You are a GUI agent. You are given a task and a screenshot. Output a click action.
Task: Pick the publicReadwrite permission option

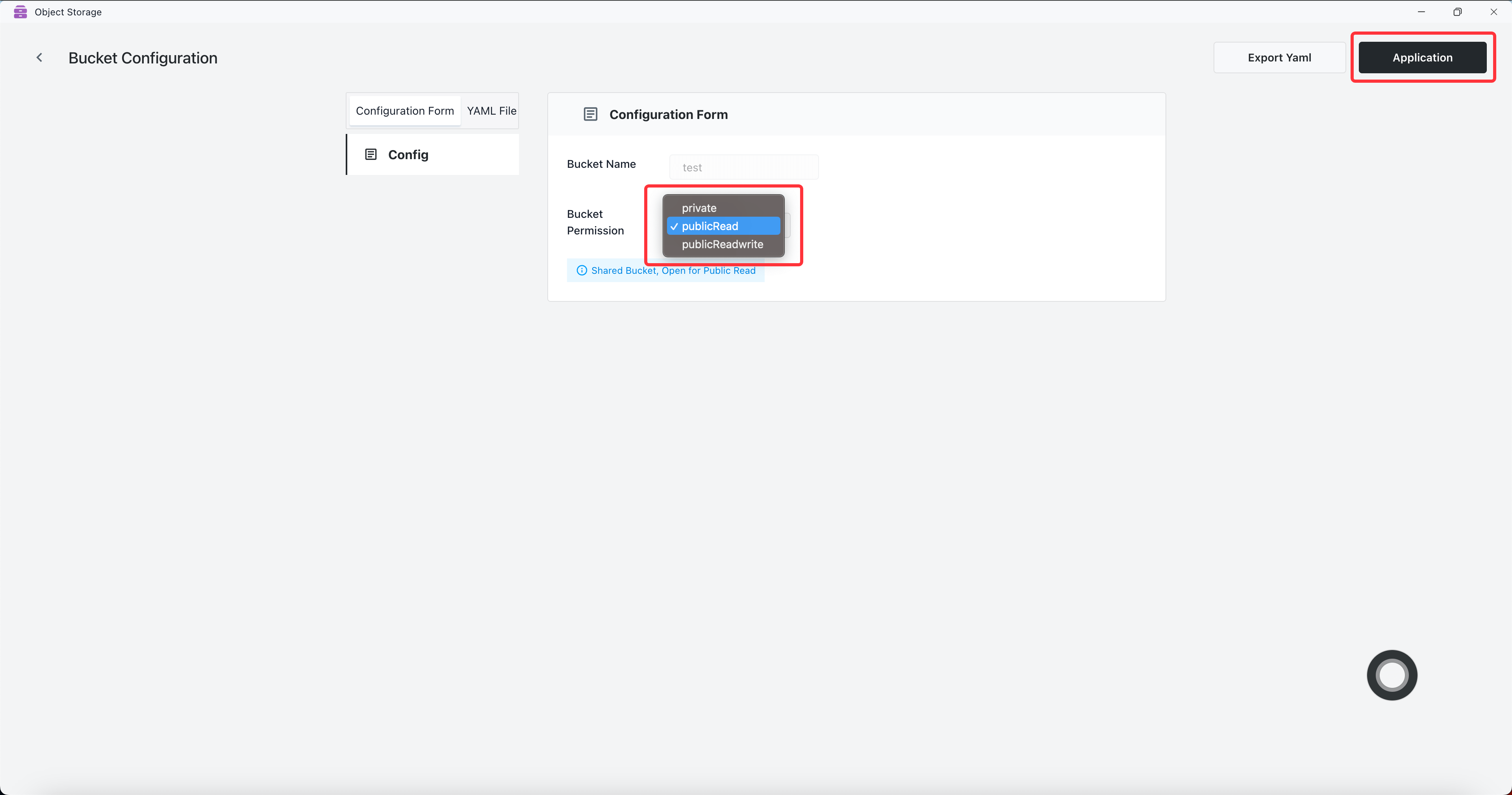coord(723,244)
